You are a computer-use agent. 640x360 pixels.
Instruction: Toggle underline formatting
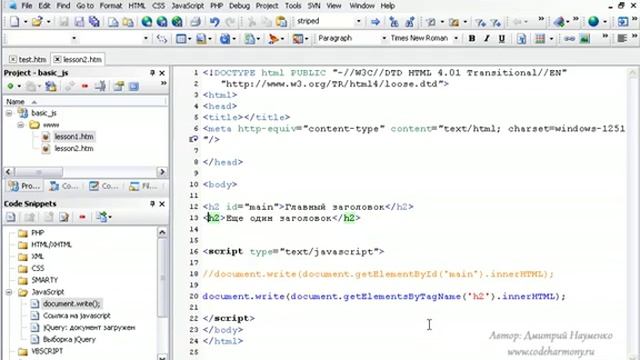(502, 38)
